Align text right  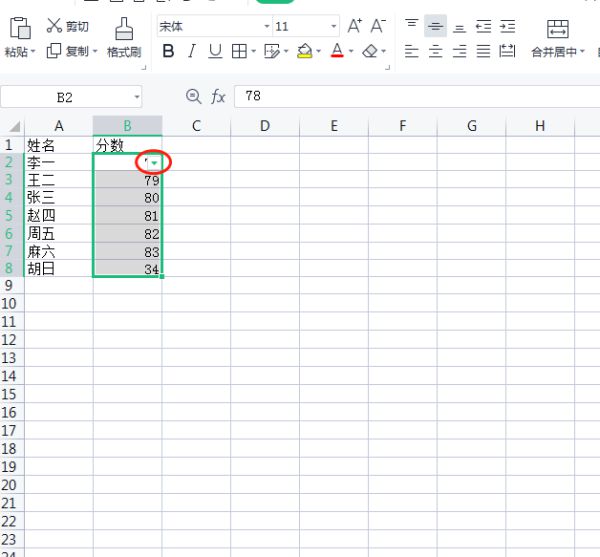(460, 51)
